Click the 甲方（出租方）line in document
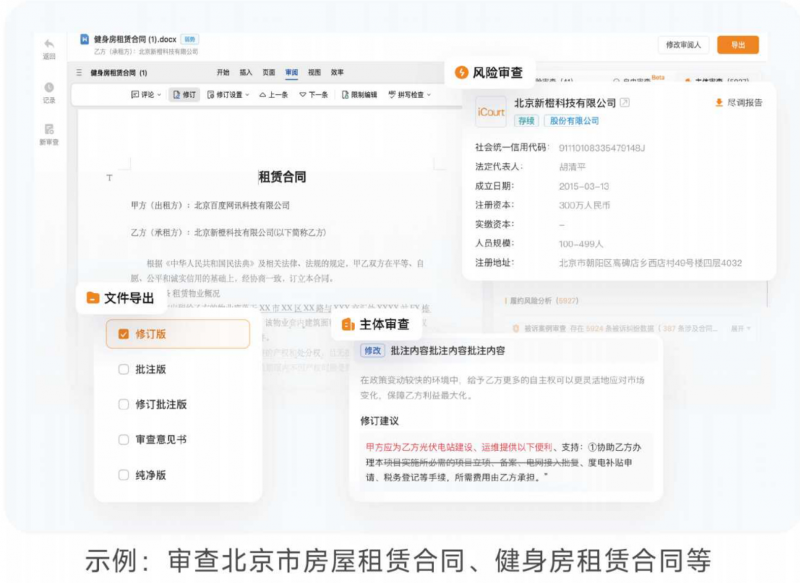 210,205
